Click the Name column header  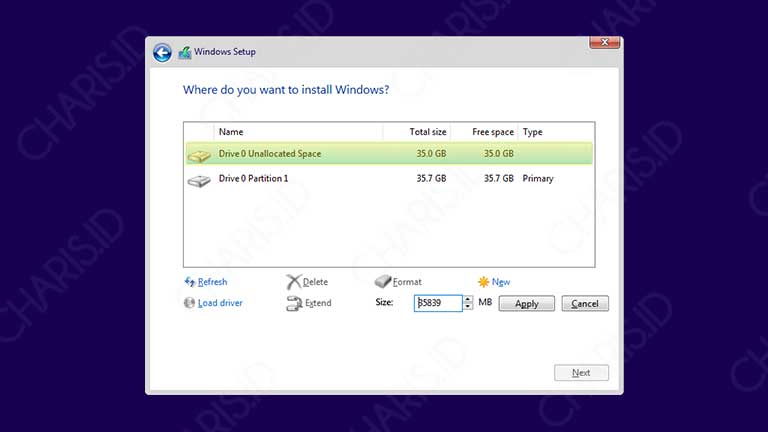click(298, 132)
